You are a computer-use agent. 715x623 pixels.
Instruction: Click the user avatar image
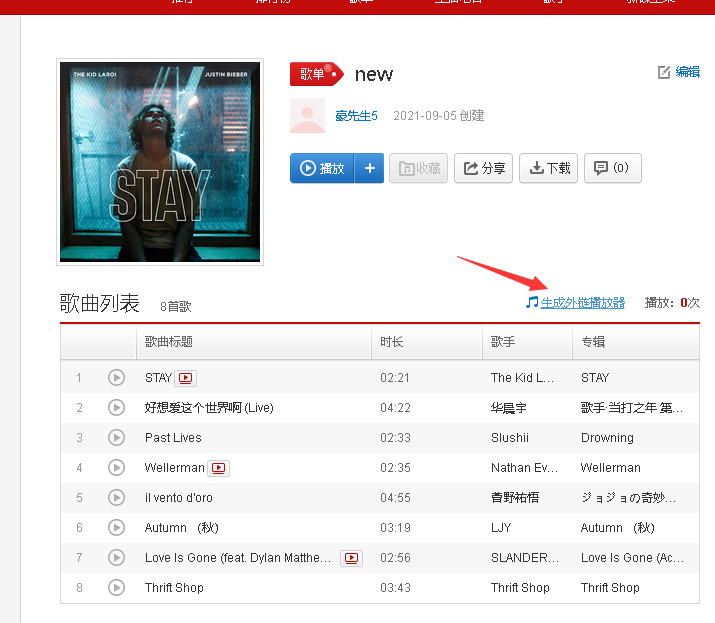pyautogui.click(x=307, y=115)
